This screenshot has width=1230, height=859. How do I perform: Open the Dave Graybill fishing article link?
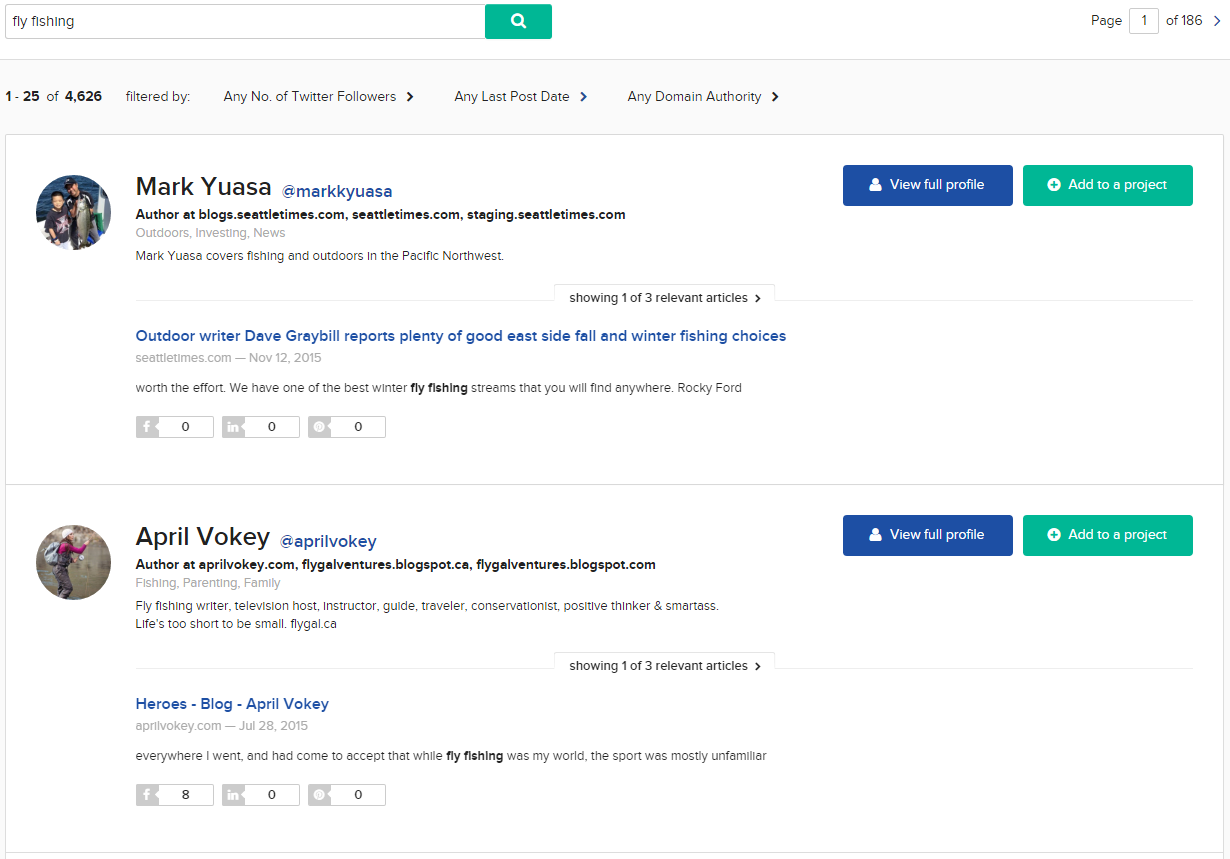click(x=461, y=336)
